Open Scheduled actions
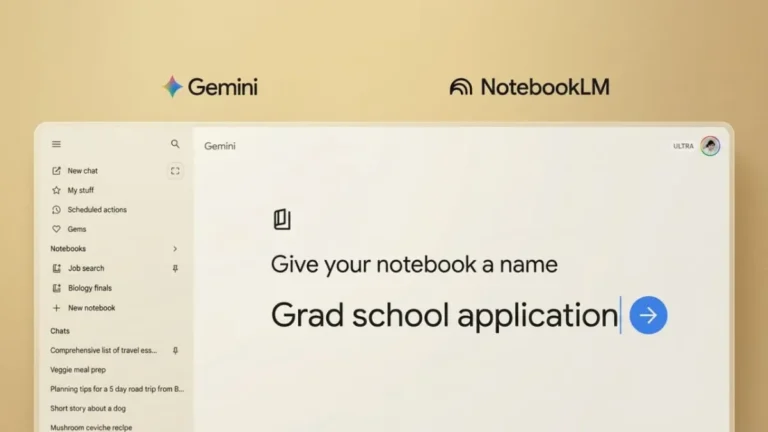 point(97,210)
